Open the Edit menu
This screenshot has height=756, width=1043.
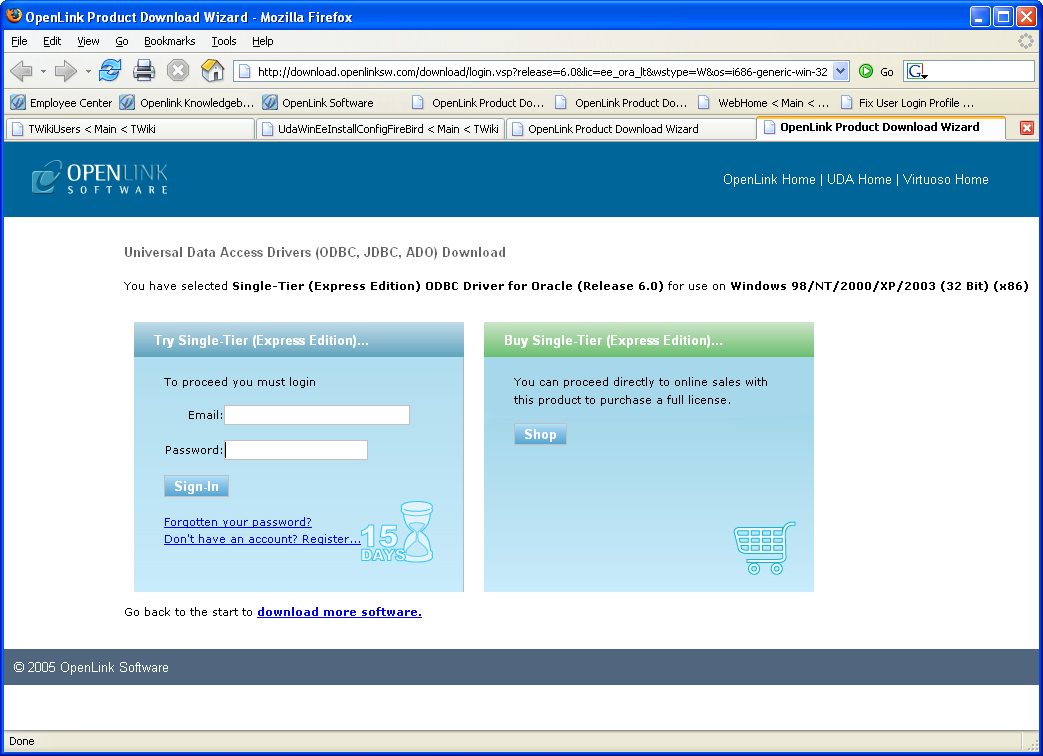52,41
